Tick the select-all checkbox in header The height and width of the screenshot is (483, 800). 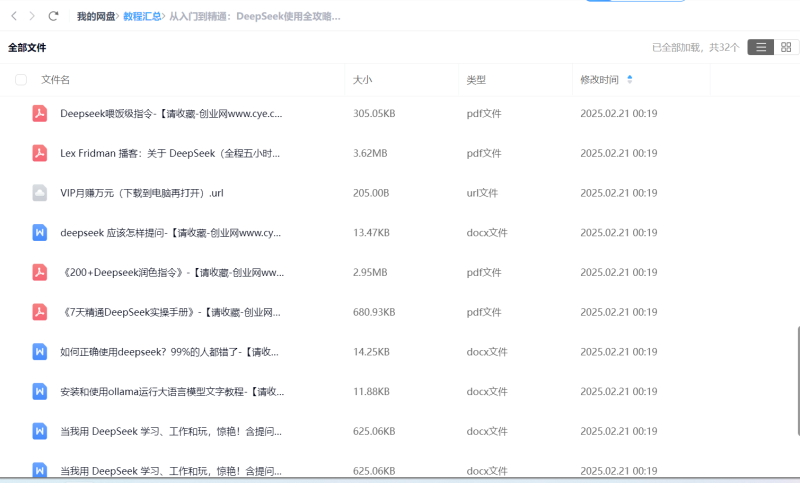pos(21,80)
